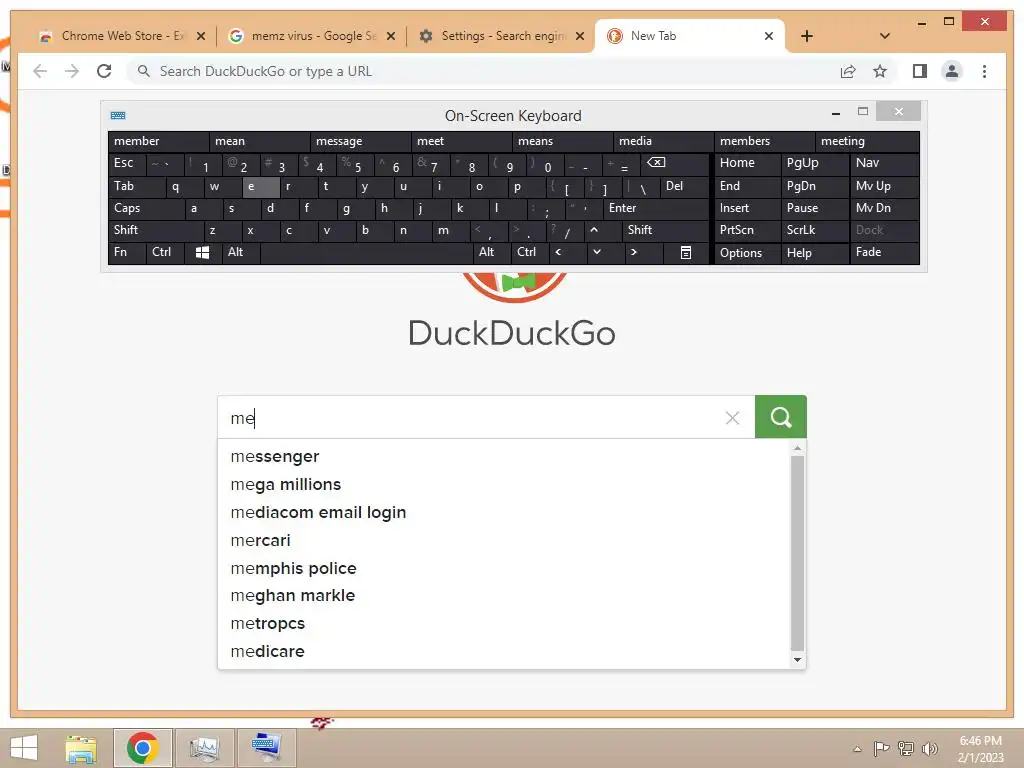Toggle left Alt key on keyboard
This screenshot has width=1024, height=768.
click(241, 252)
